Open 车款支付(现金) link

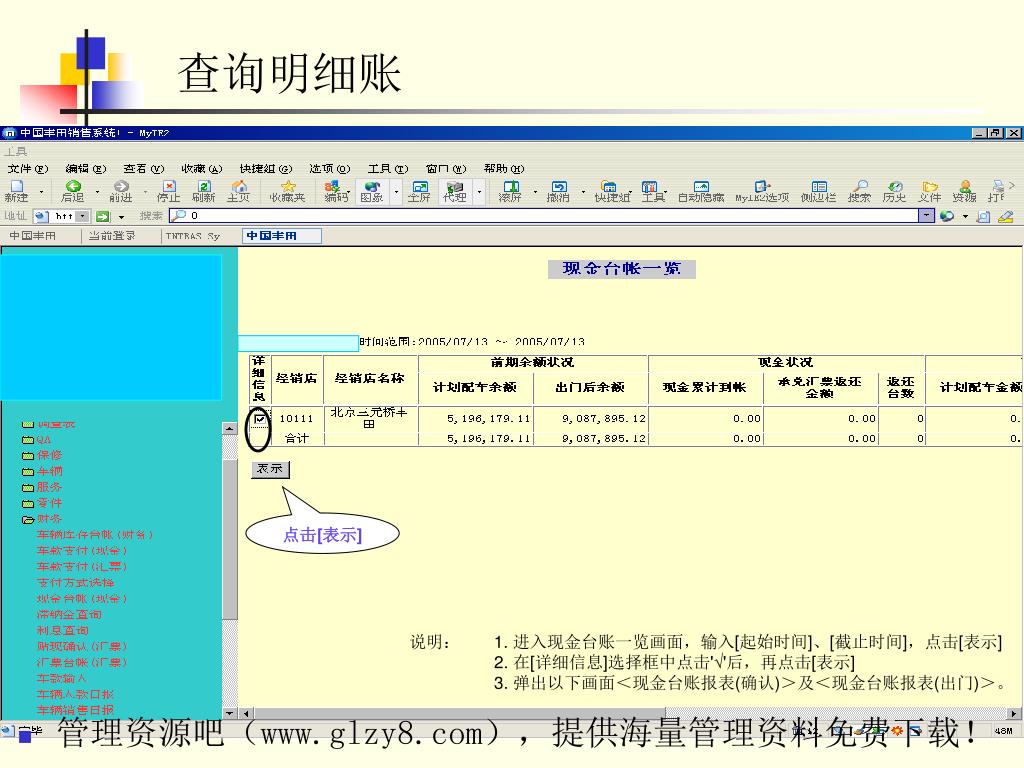82,551
